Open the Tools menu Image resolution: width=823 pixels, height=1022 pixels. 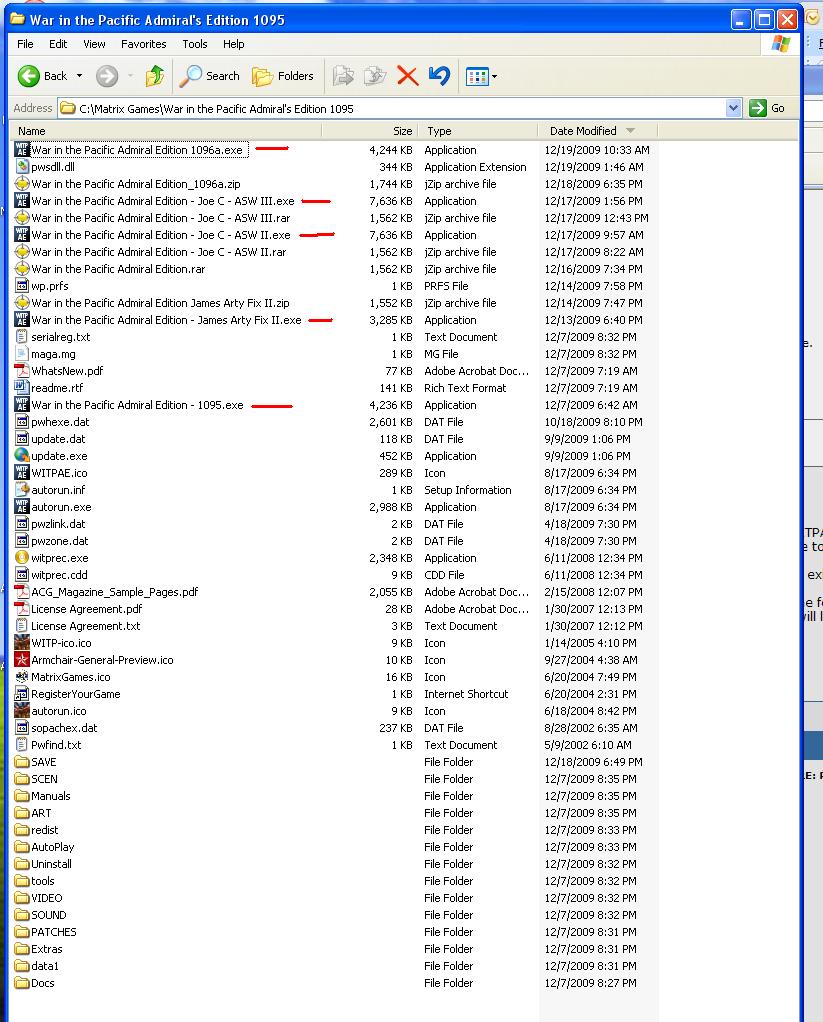195,44
